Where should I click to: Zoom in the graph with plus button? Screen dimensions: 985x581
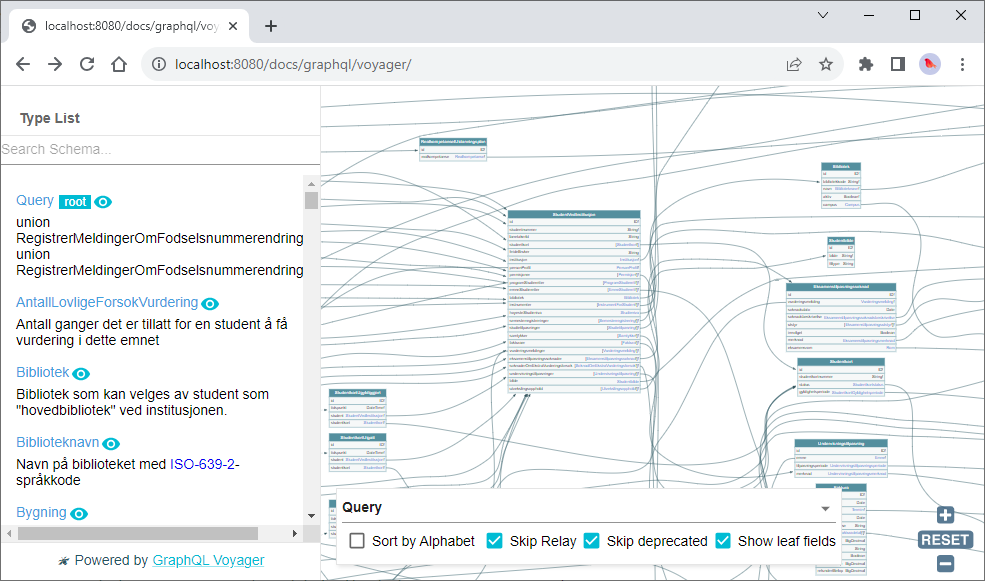945,516
